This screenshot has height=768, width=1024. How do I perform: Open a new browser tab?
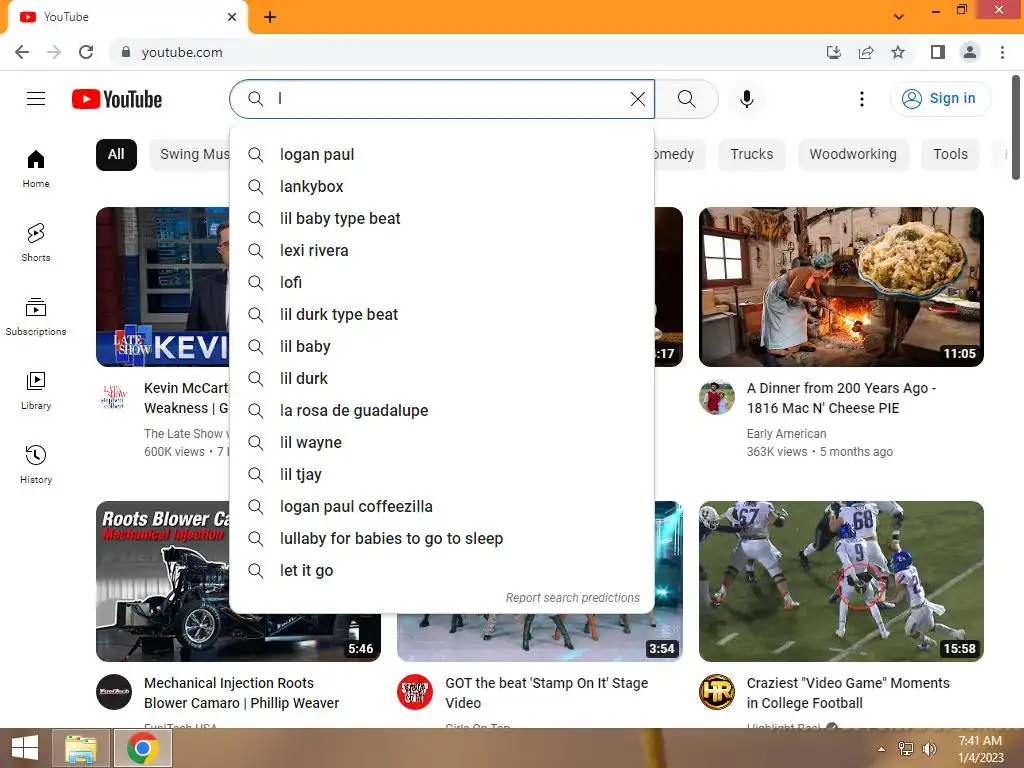270,17
